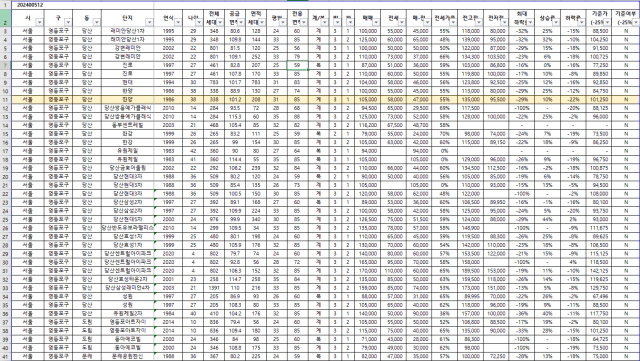The height and width of the screenshot is (361, 640).
Task: Open the filter dropdown for the 구 column
Action: (x=68, y=22)
